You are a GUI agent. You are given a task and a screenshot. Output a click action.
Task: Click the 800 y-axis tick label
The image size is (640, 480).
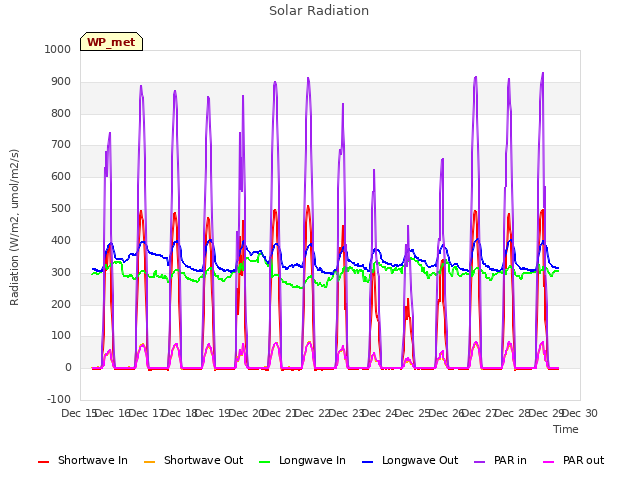tap(60, 113)
